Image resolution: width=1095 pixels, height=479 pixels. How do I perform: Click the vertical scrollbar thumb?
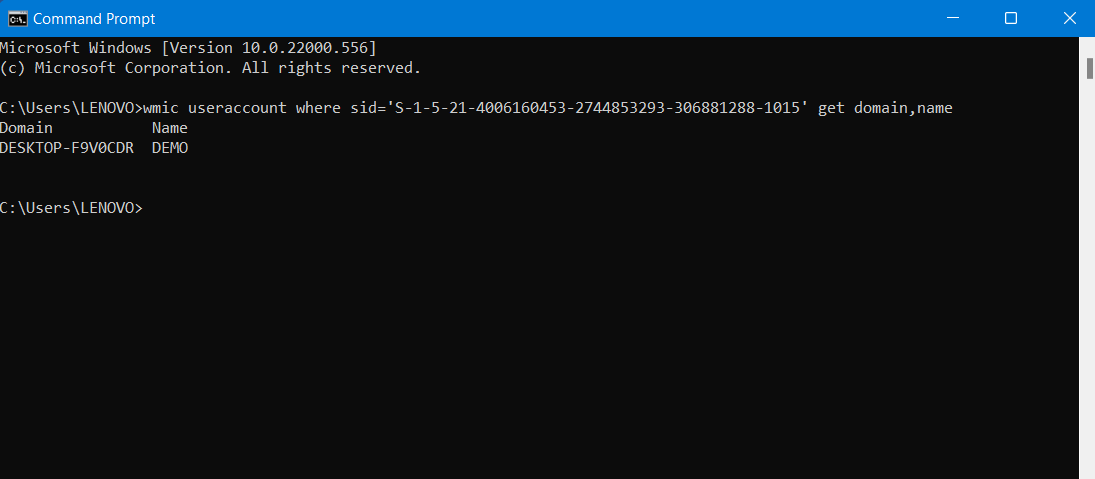[x=1088, y=67]
